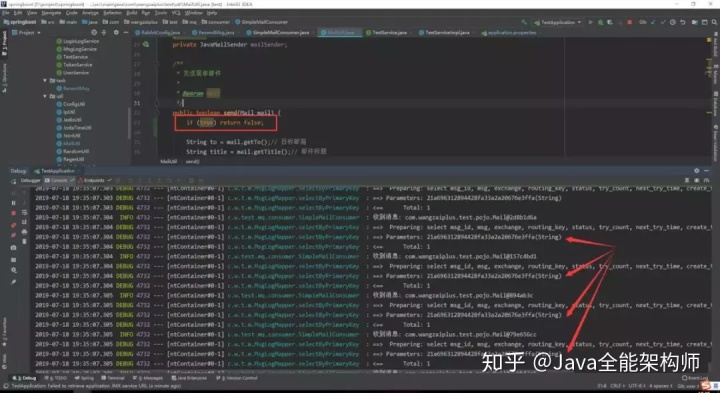Open the Build menu
The width and height of the screenshot is (720, 393).
132,13
